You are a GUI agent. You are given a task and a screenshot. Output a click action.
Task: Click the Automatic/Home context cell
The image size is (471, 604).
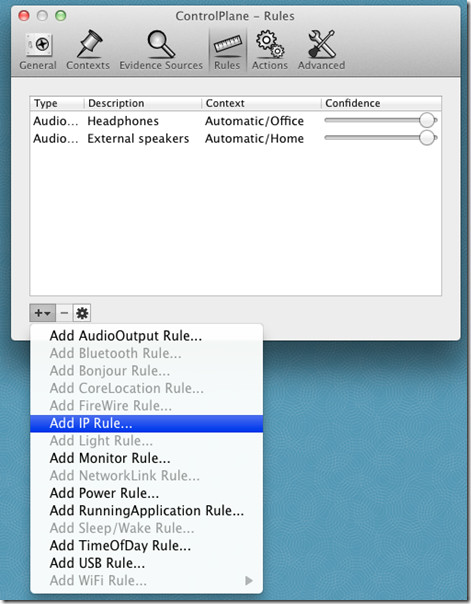click(x=254, y=138)
